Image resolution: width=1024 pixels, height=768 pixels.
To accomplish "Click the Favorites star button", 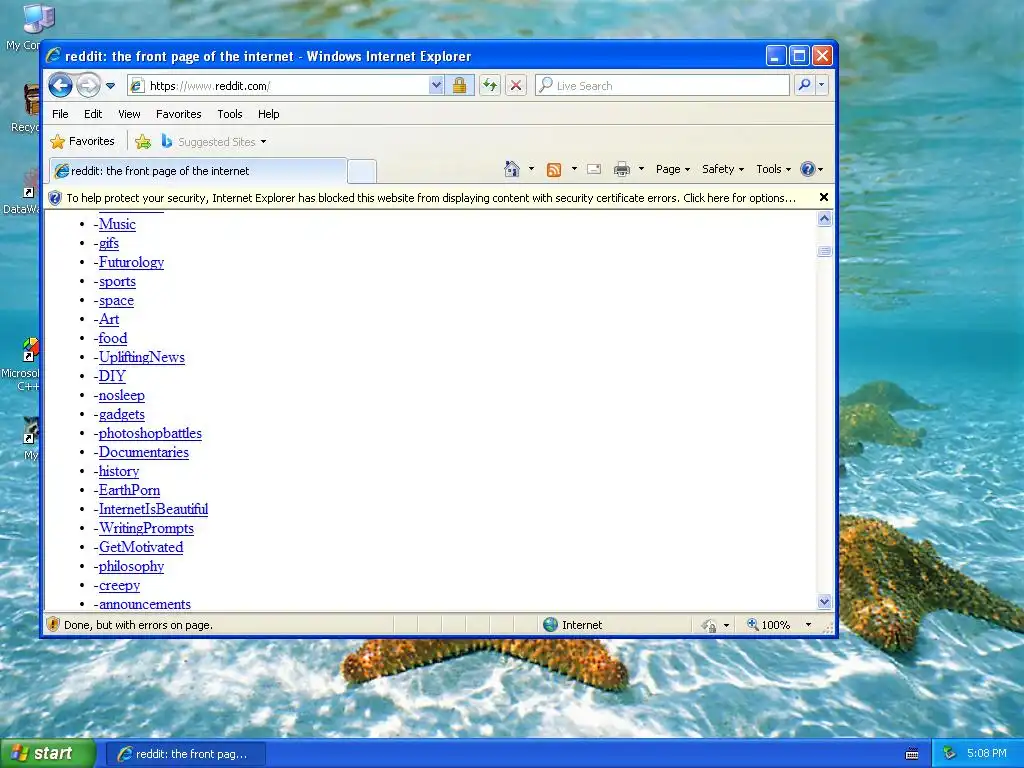I will [x=82, y=141].
